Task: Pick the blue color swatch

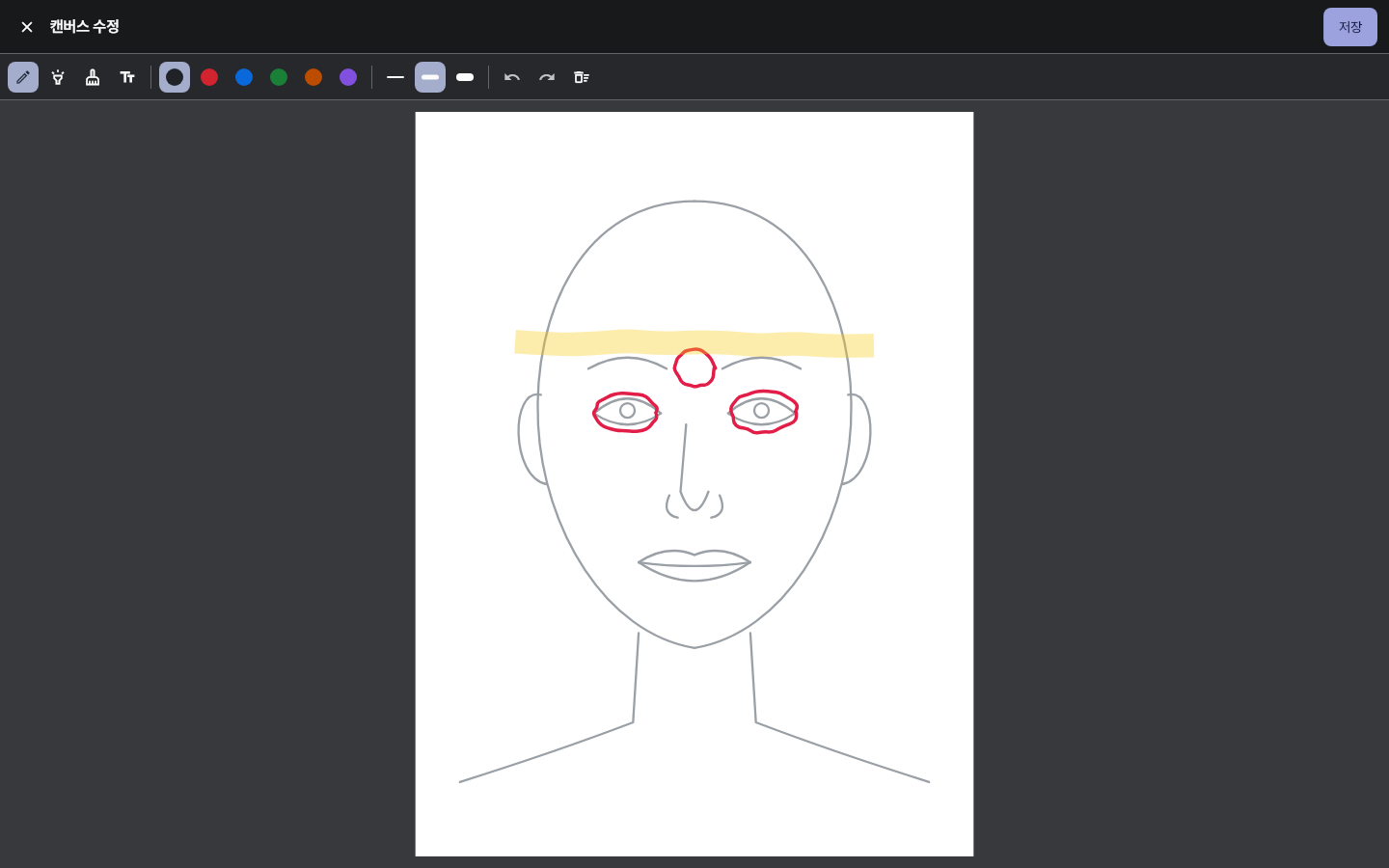Action: pos(244,77)
